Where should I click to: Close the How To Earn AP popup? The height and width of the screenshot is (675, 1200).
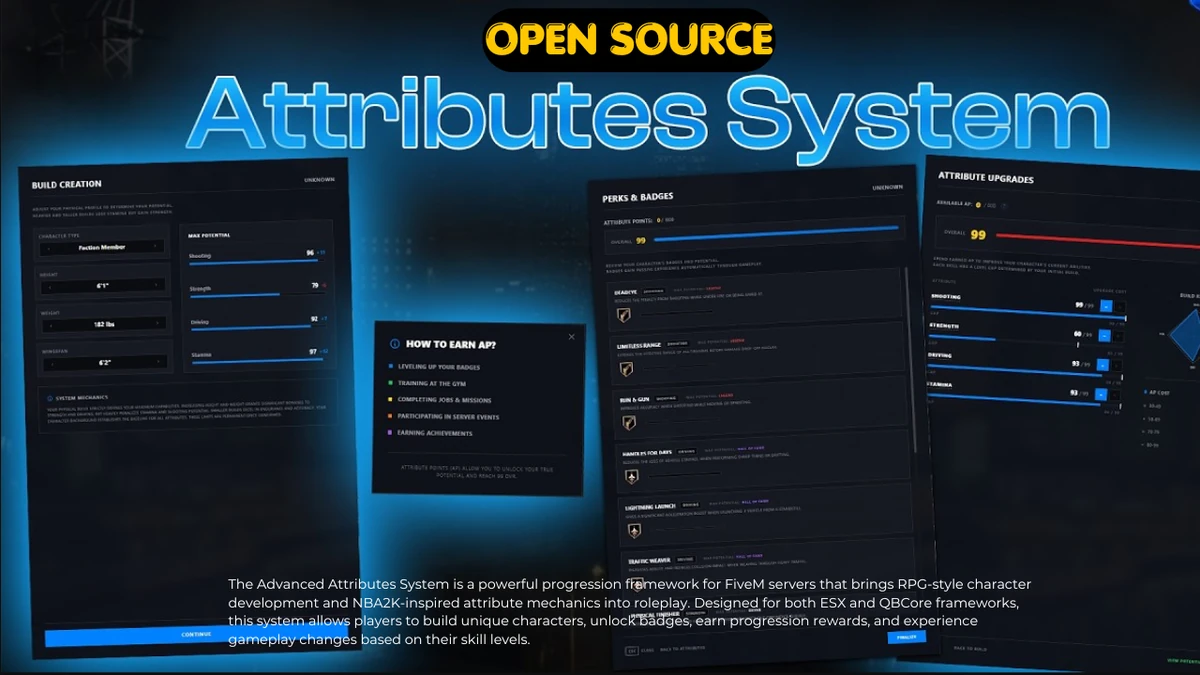(572, 337)
